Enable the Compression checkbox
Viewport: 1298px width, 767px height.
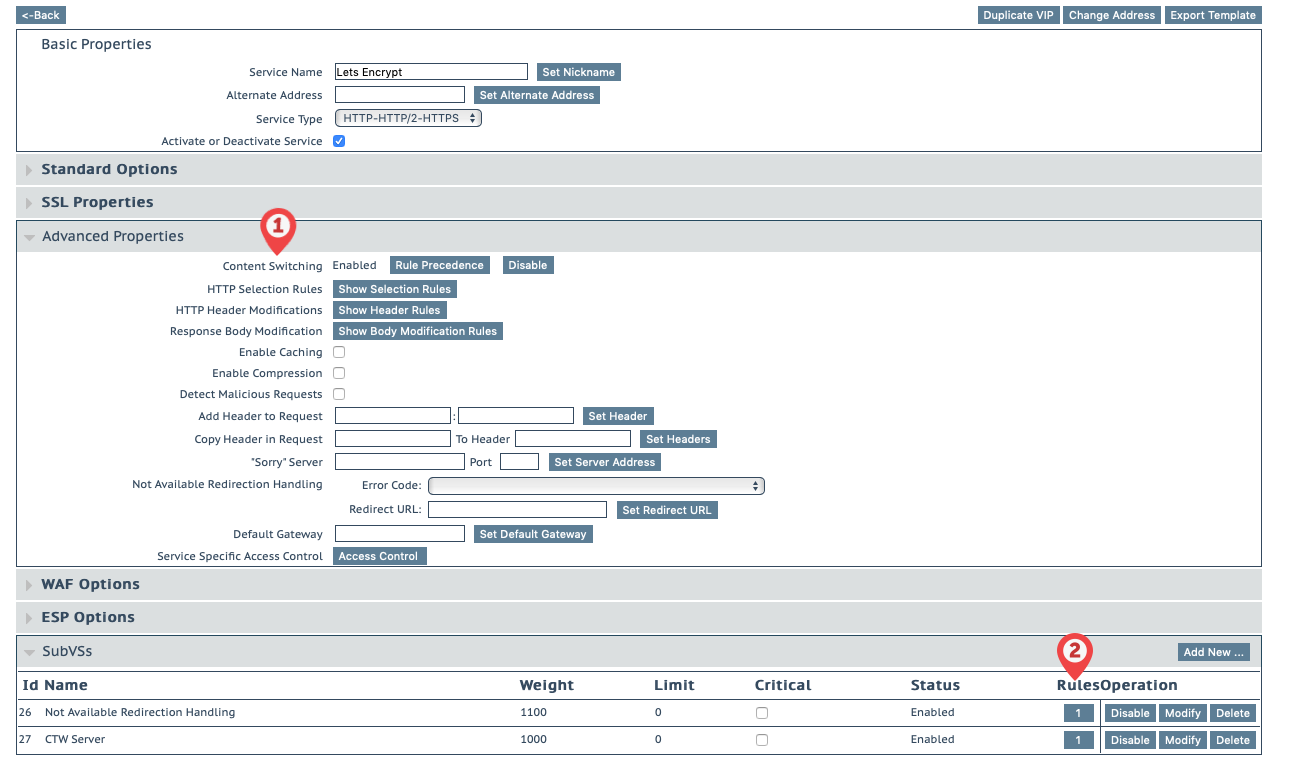[x=339, y=373]
